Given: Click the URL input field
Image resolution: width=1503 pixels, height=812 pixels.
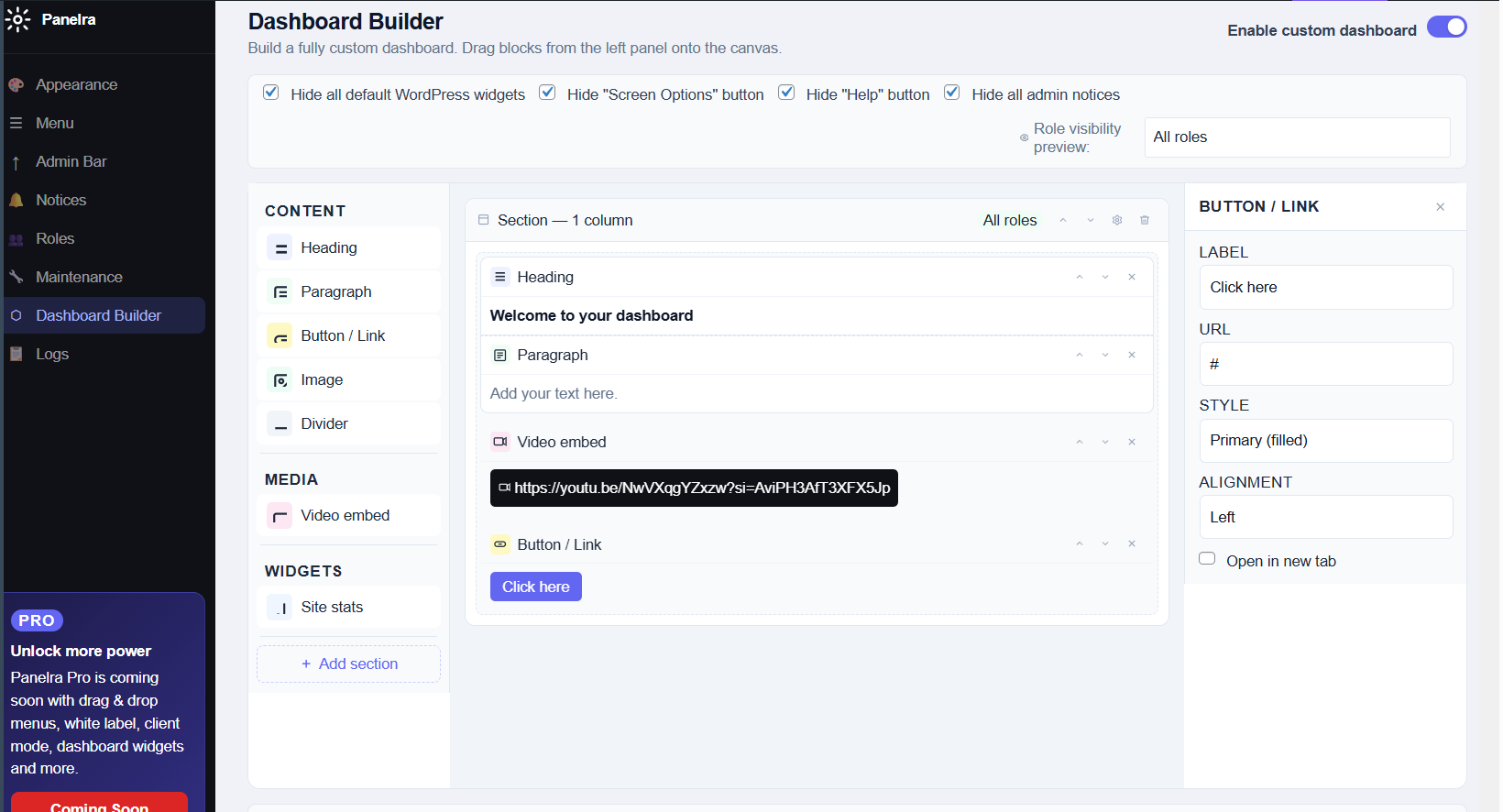Looking at the screenshot, I should click(x=1325, y=364).
